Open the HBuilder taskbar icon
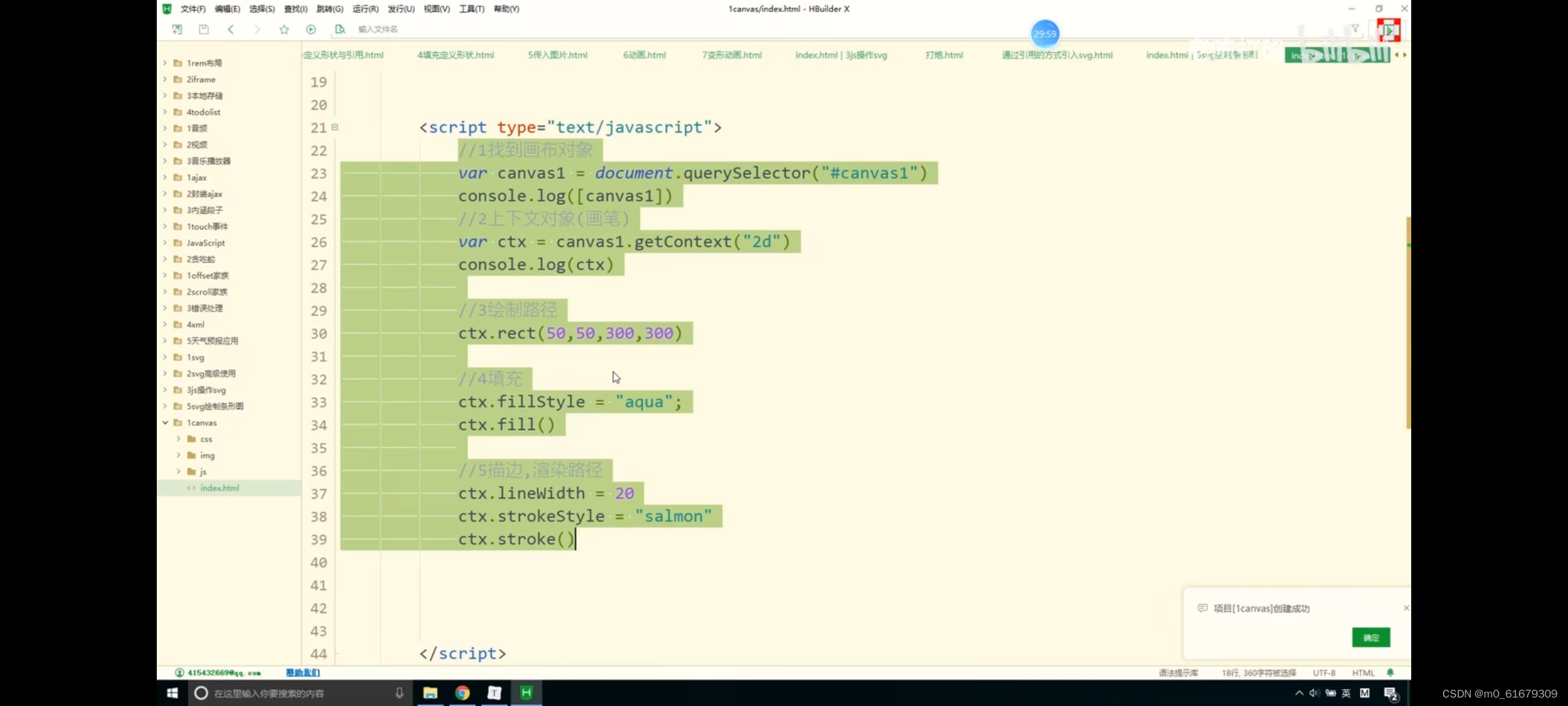This screenshot has height=706, width=1568. (526, 692)
